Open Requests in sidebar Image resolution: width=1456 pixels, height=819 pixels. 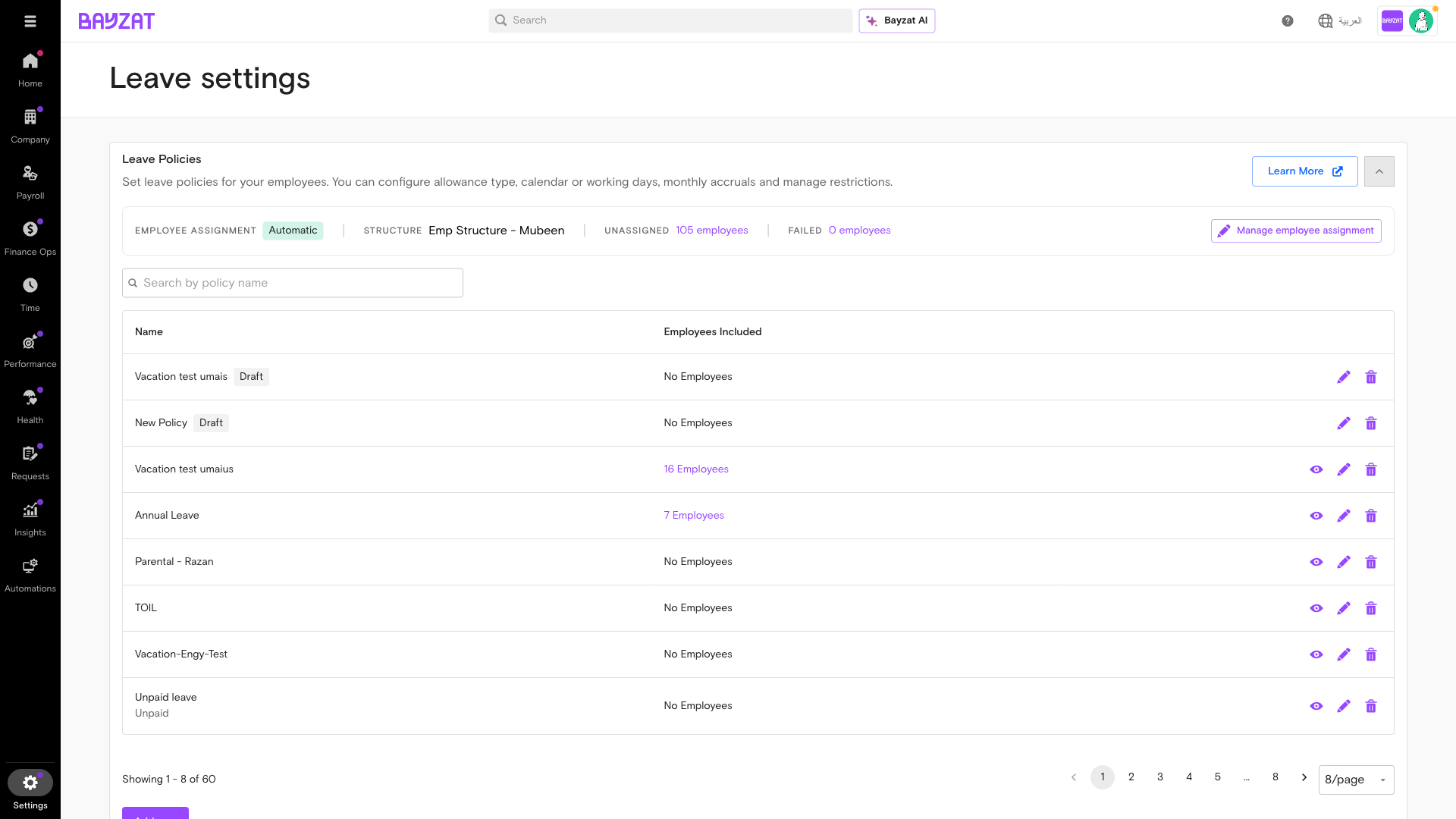(30, 463)
